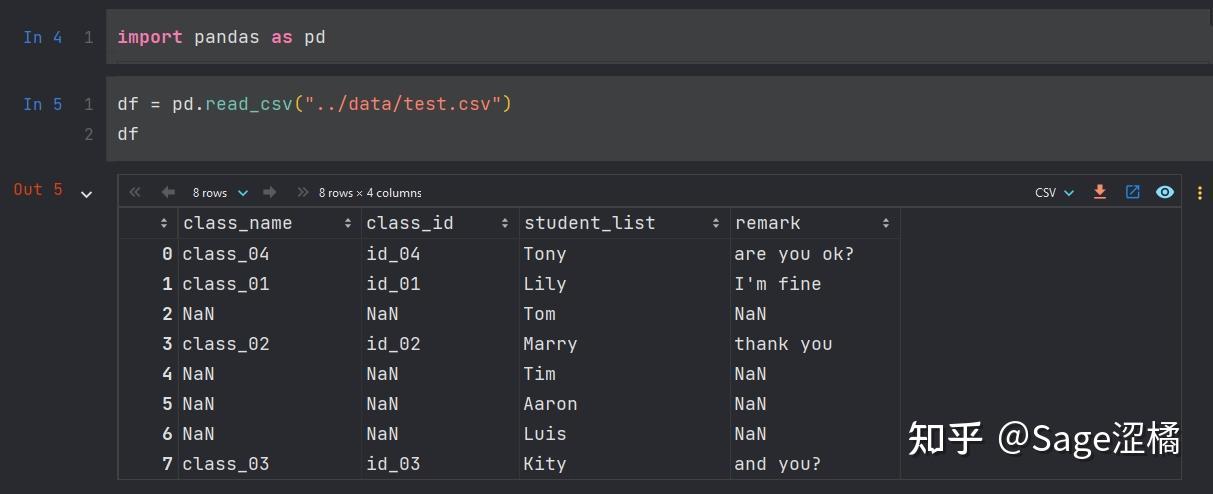1213x494 pixels.
Task: Toggle the eye visibility icon
Action: pos(1165,192)
